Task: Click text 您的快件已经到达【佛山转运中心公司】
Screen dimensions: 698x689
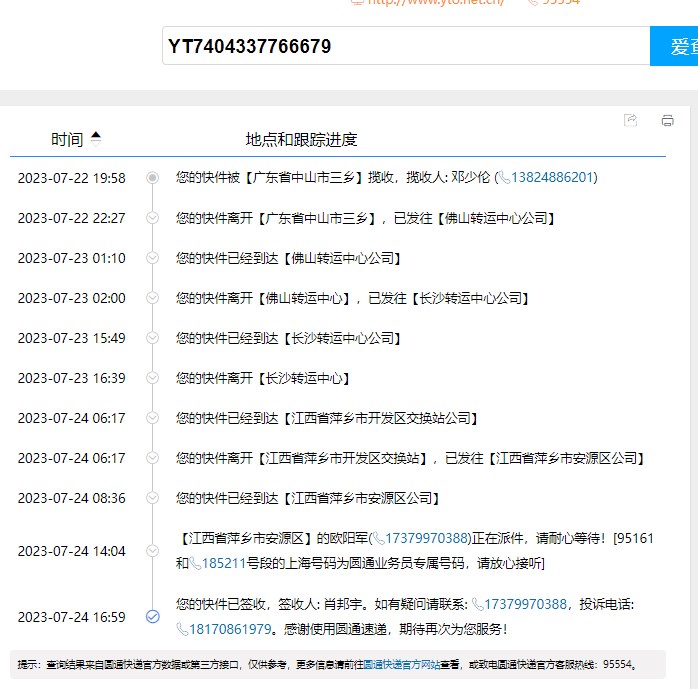Action: (x=289, y=258)
